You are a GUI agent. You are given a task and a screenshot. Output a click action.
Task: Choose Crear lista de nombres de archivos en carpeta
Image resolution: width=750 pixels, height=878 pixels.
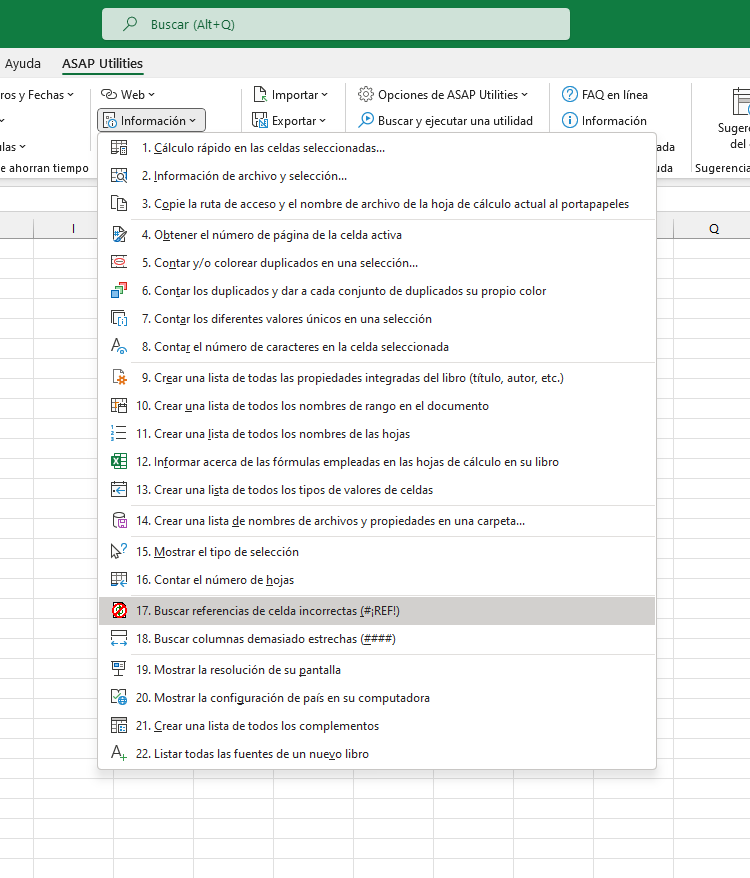377,521
